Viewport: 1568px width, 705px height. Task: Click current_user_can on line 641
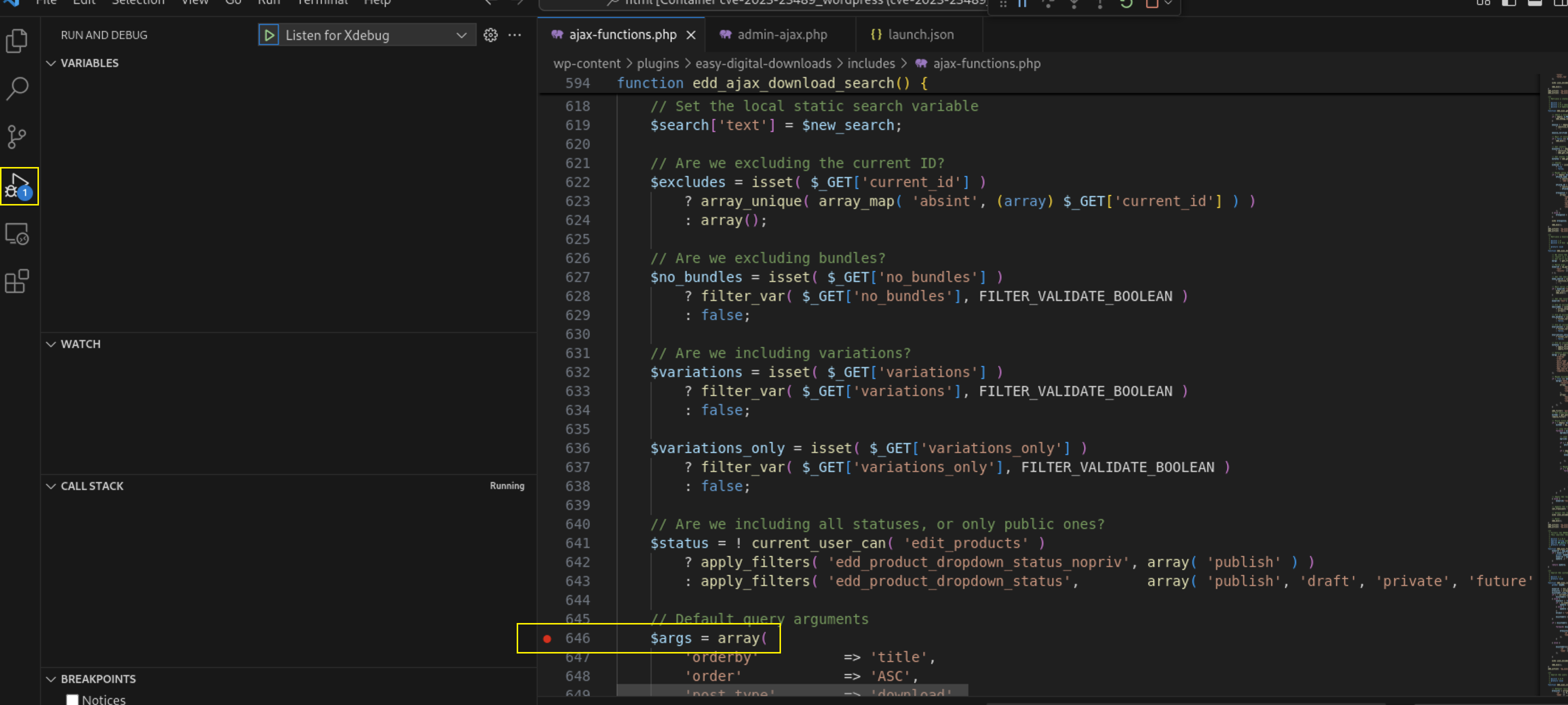tap(818, 543)
